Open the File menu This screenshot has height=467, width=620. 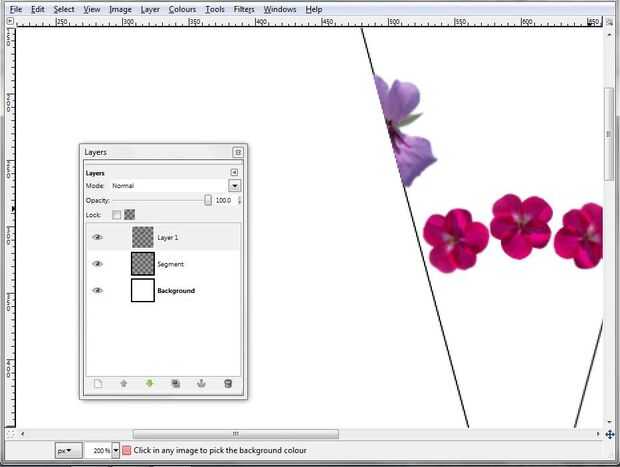coord(16,9)
